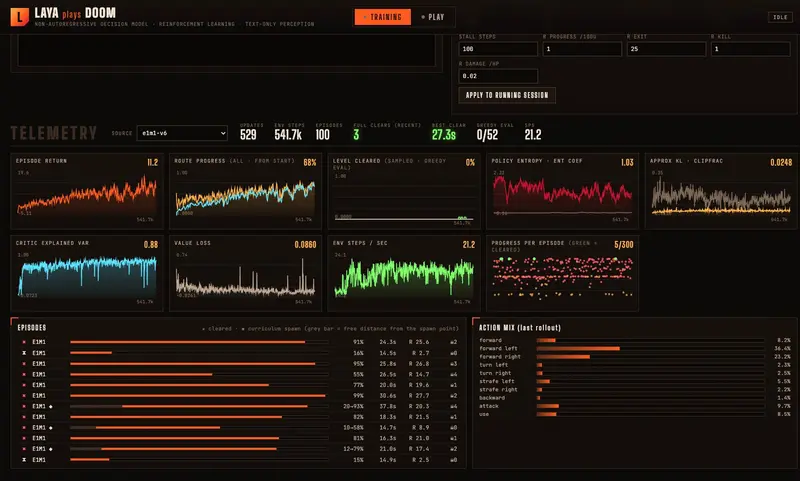Open the telemetry source dropdown e1m1-v6

click(x=182, y=133)
